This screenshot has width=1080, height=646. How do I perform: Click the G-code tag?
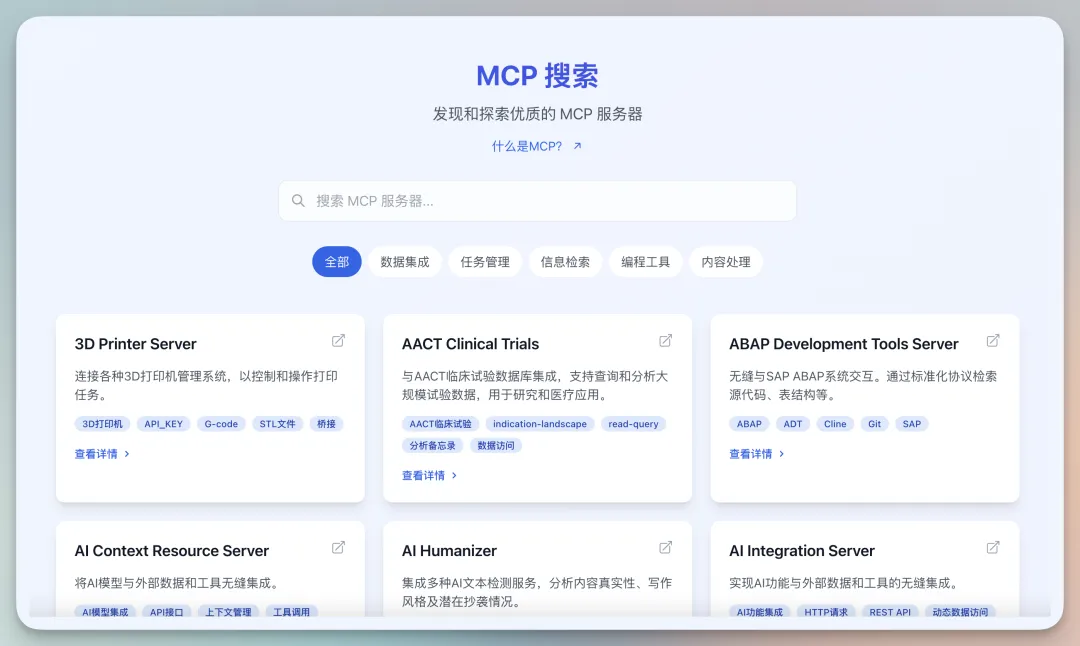(x=221, y=424)
